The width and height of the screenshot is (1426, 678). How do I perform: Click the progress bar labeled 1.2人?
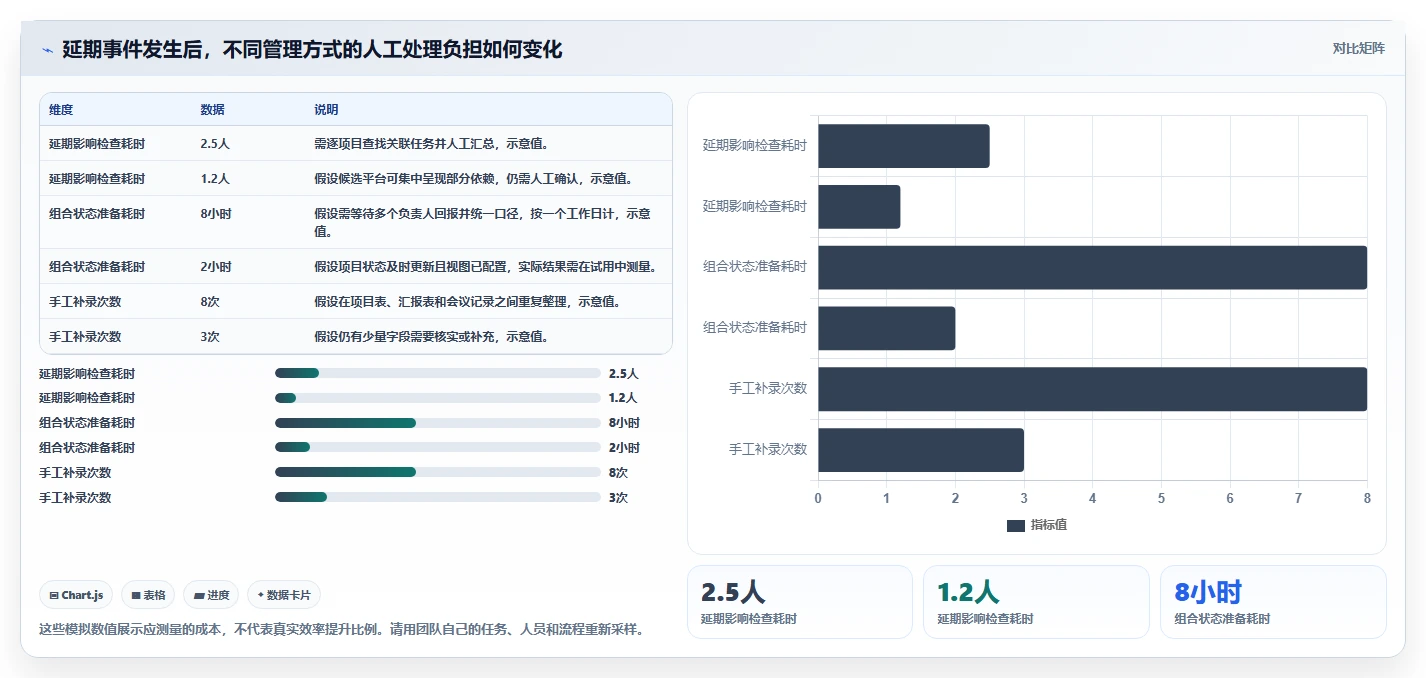[x=438, y=398]
